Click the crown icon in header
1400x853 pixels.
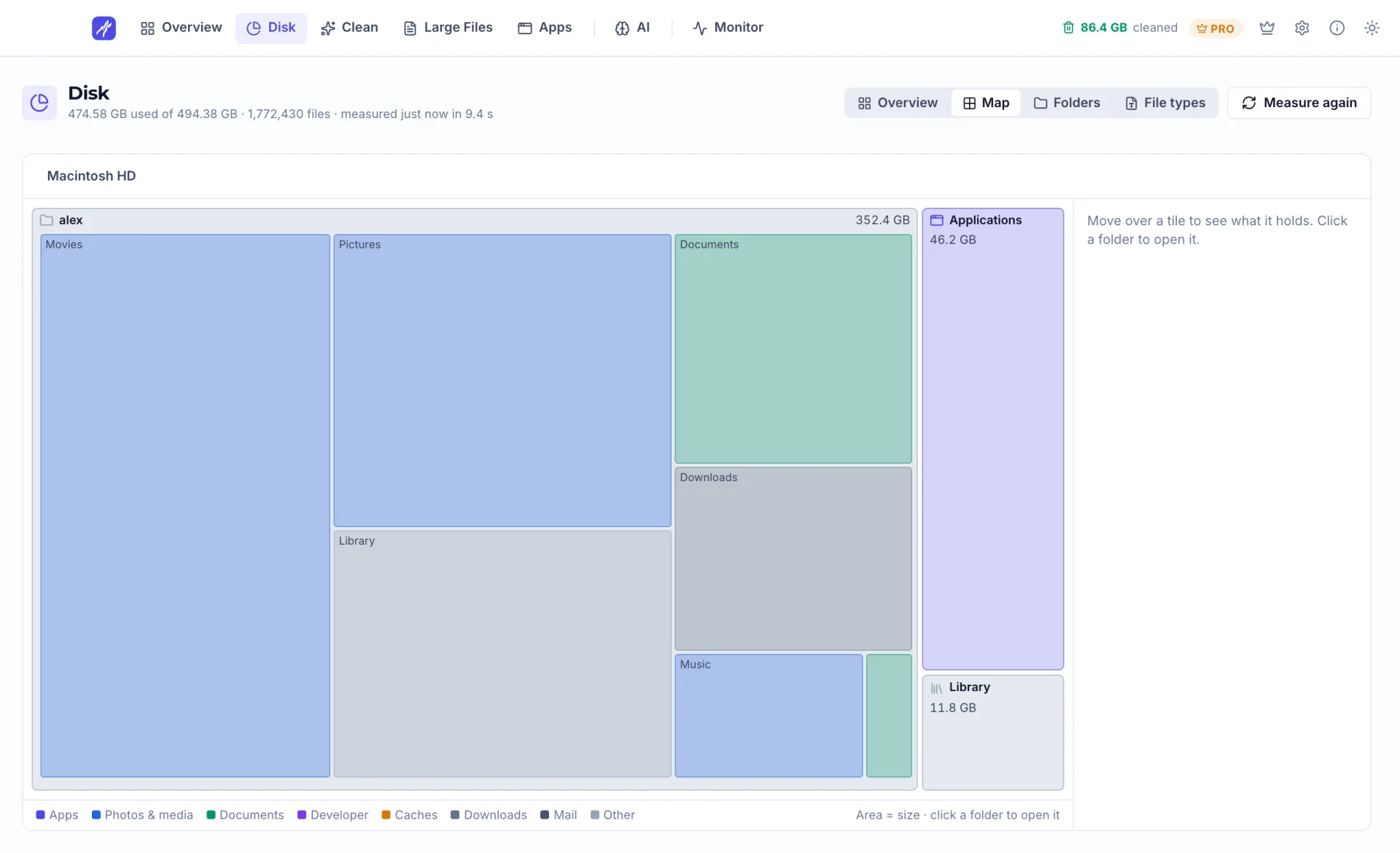[1267, 28]
